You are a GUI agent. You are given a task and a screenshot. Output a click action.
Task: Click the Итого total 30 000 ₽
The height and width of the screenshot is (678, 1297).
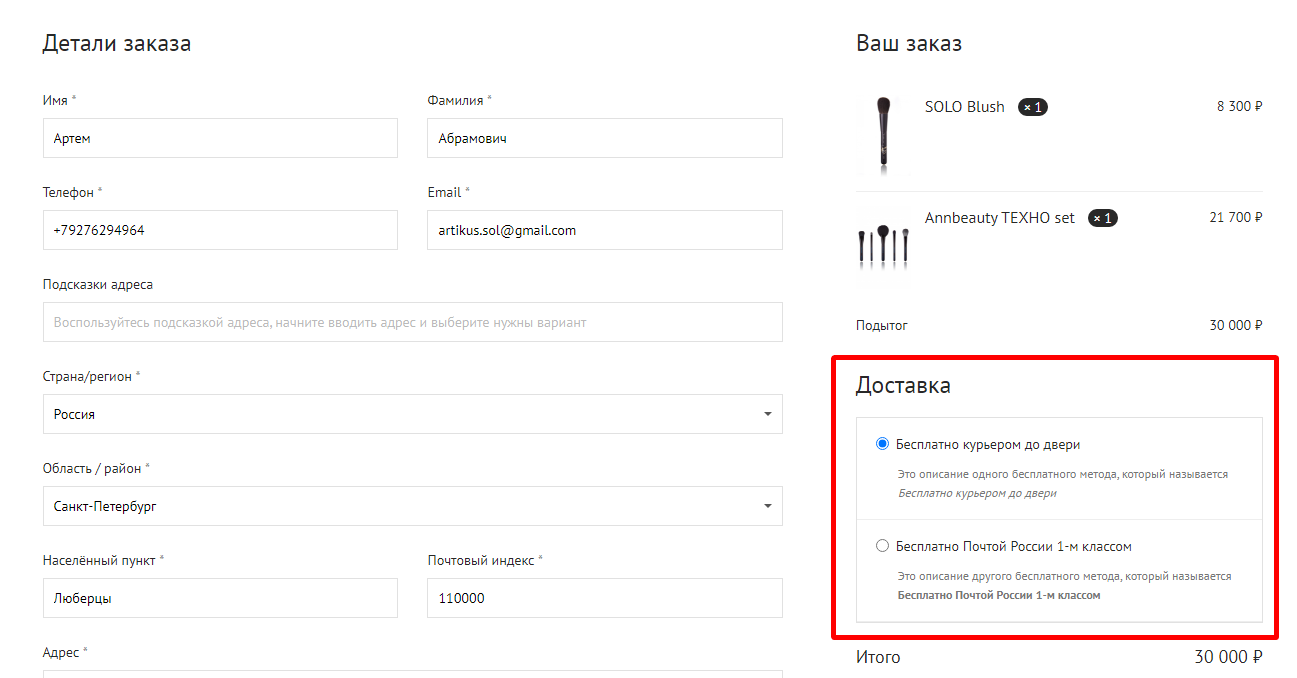[x=1228, y=657]
